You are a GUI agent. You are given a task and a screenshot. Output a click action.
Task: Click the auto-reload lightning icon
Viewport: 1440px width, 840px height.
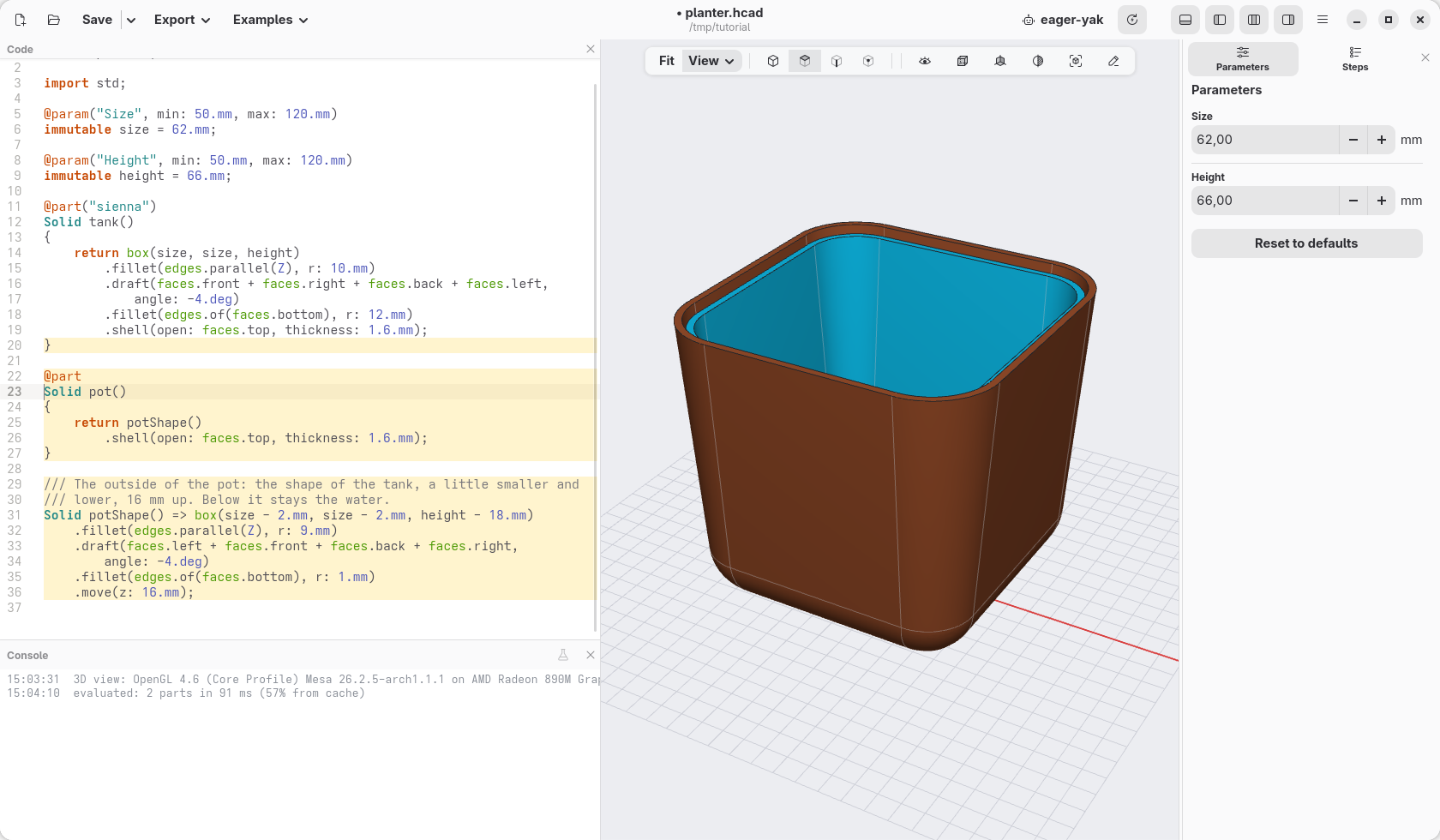coord(1132,20)
